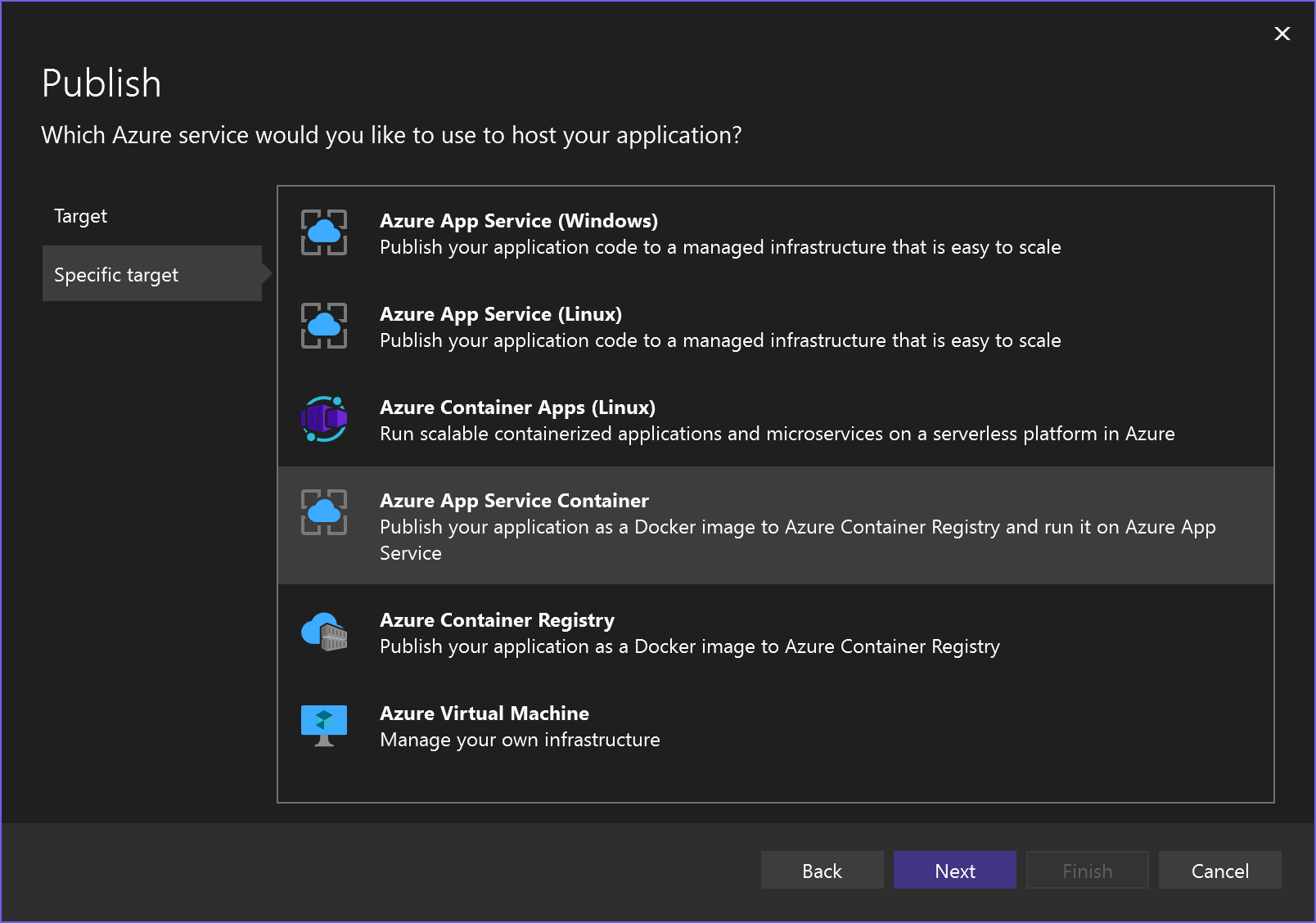Image resolution: width=1316 pixels, height=923 pixels.
Task: Choose Azure App Service Container option
Action: pos(514,501)
